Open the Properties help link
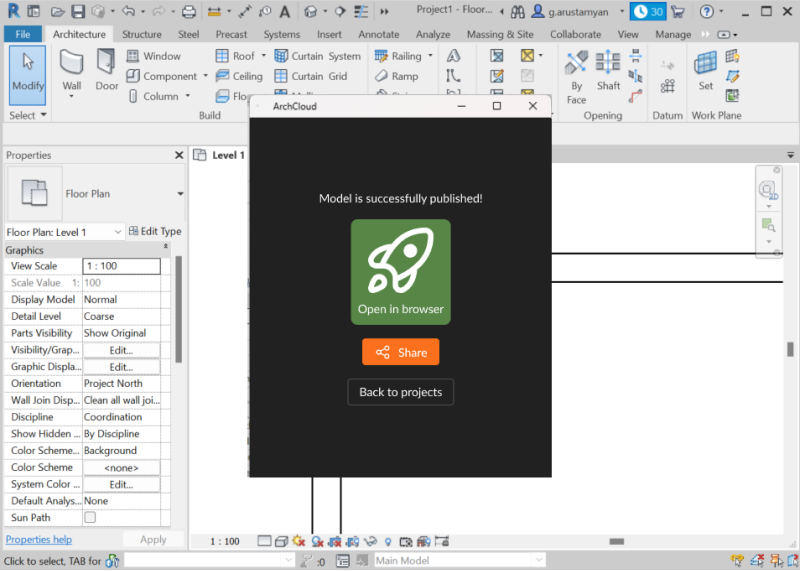 pyautogui.click(x=39, y=540)
